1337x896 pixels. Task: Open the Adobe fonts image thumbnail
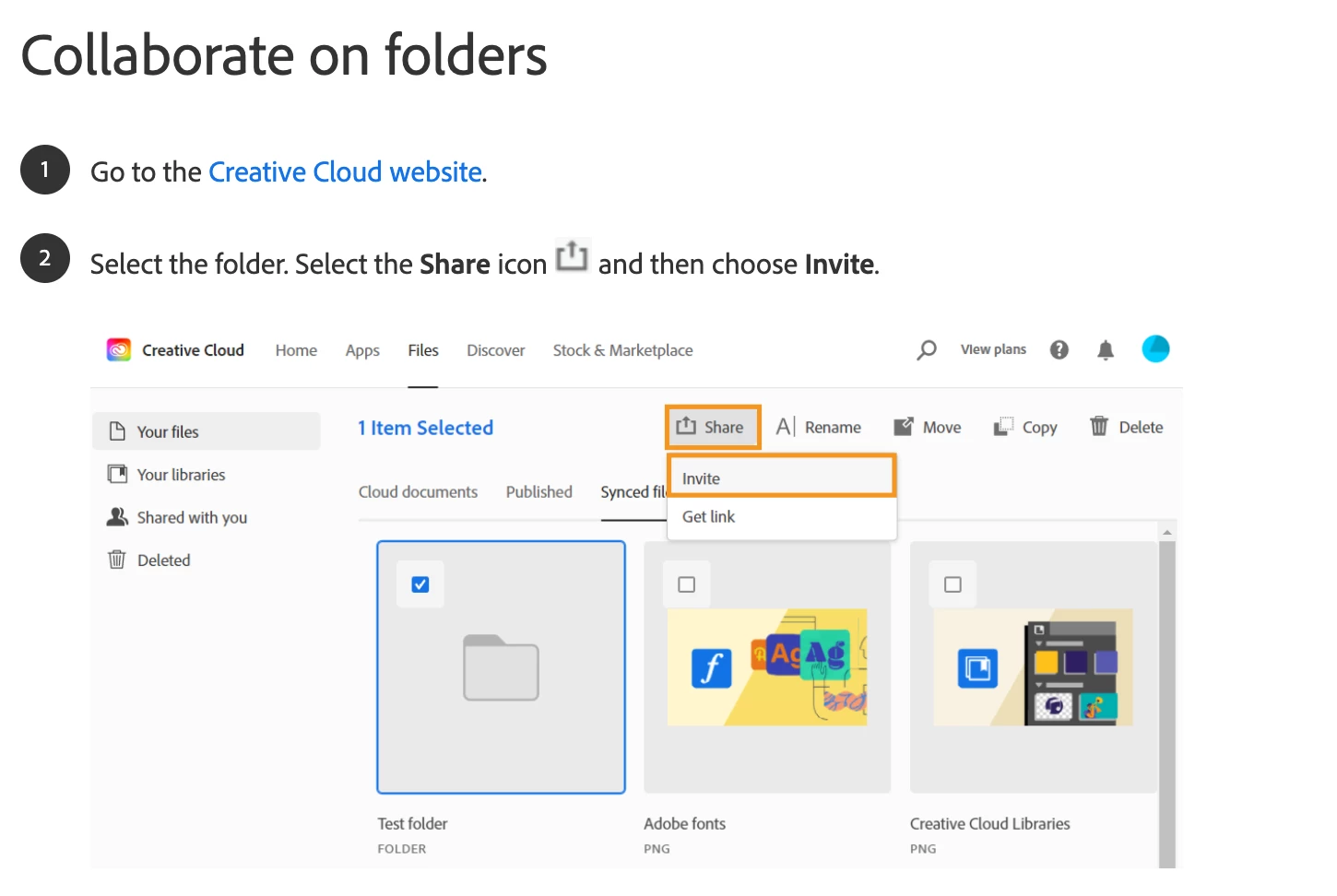point(767,667)
